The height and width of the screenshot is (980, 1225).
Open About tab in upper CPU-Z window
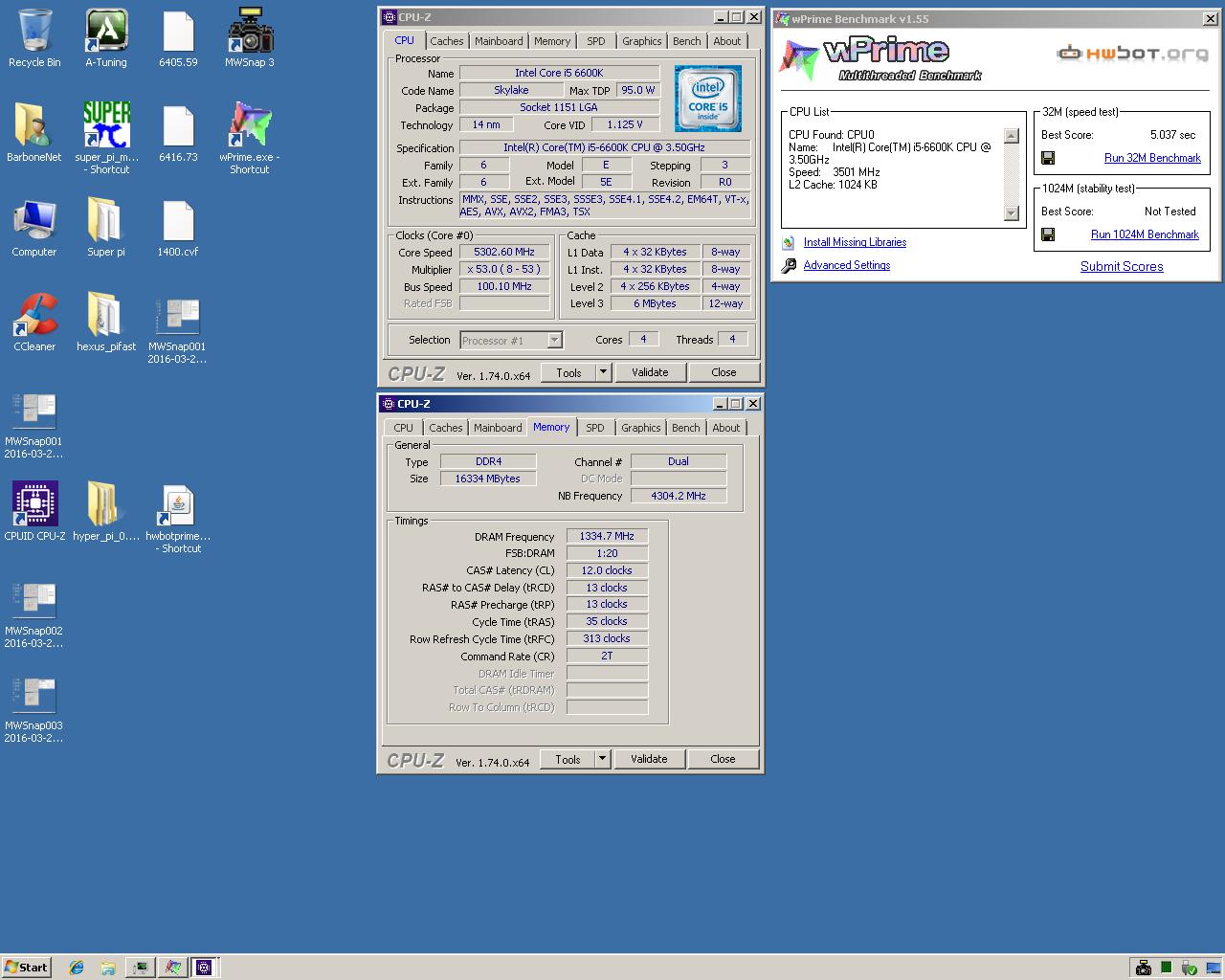tap(726, 41)
